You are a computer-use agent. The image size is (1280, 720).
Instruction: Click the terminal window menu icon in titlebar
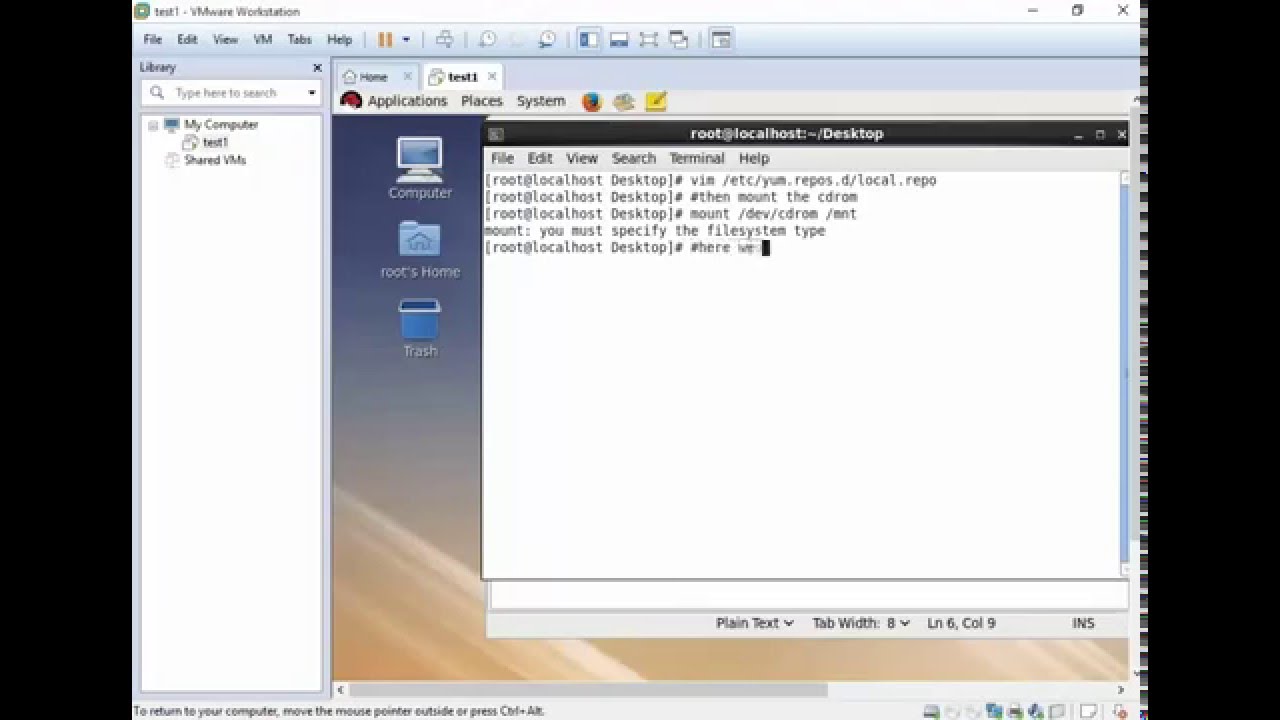(496, 134)
